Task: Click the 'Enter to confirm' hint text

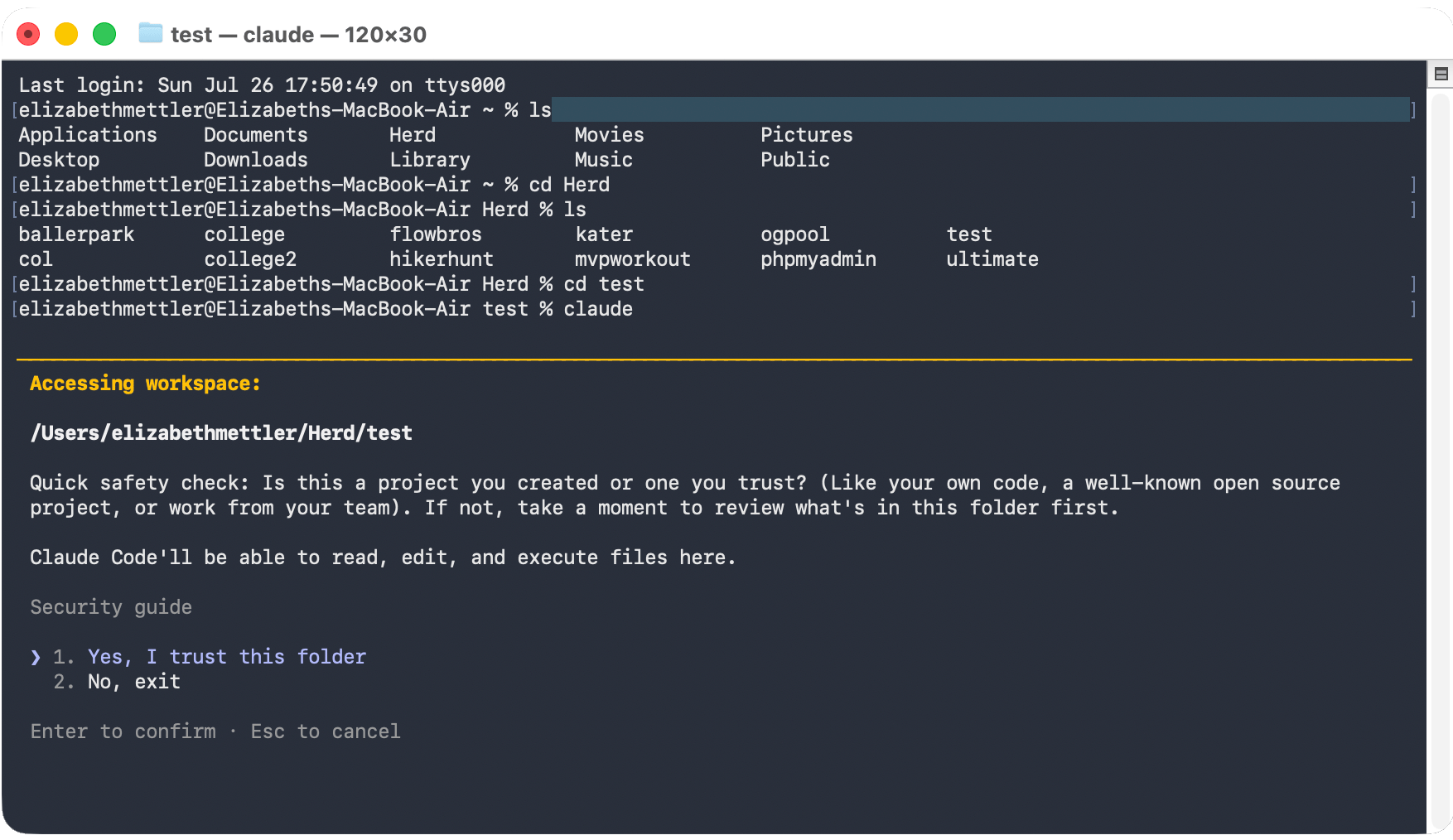Action: pos(123,731)
